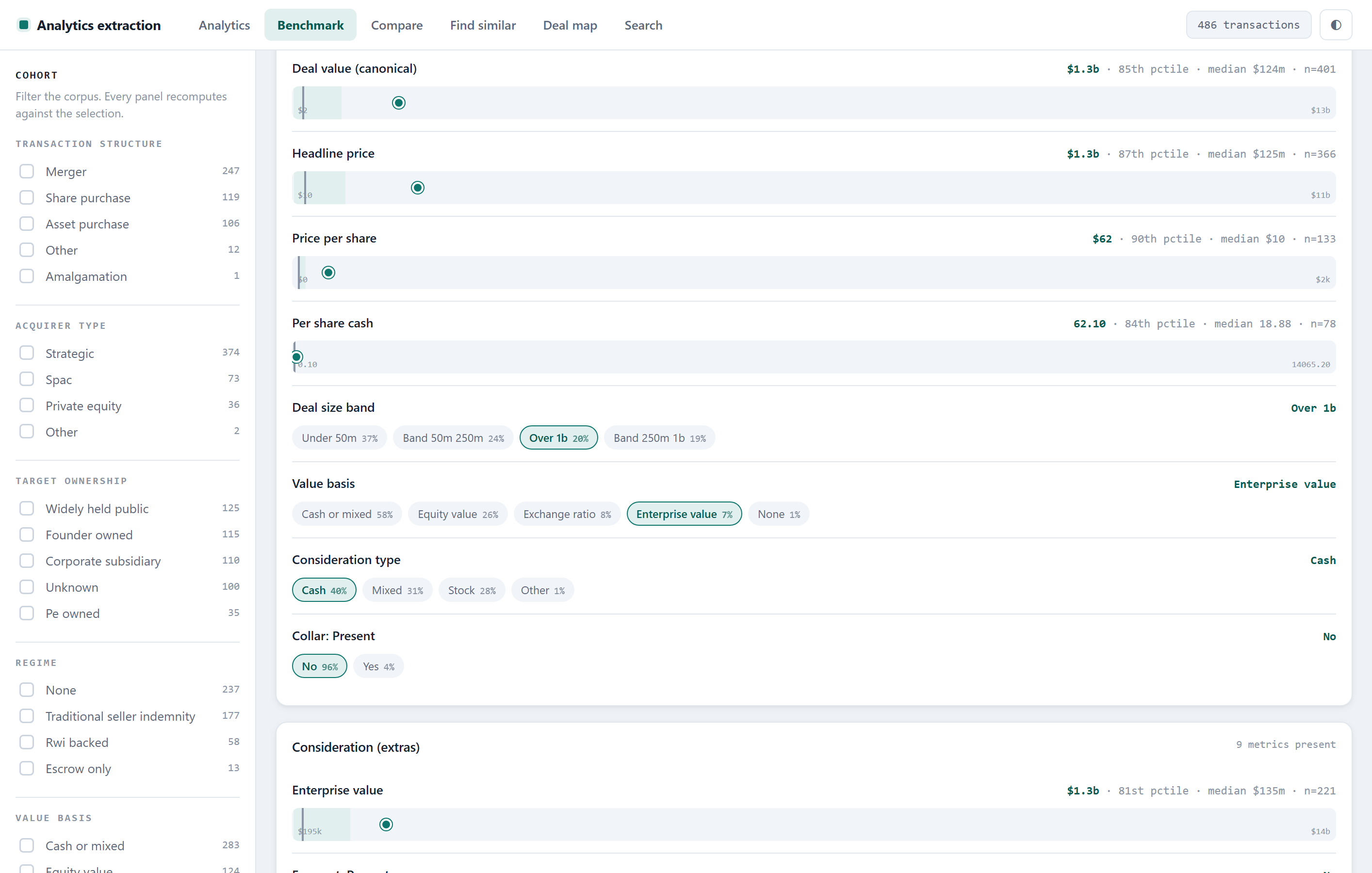Select the Stock 28% consideration chip
This screenshot has height=873, width=1372.
[x=472, y=591]
